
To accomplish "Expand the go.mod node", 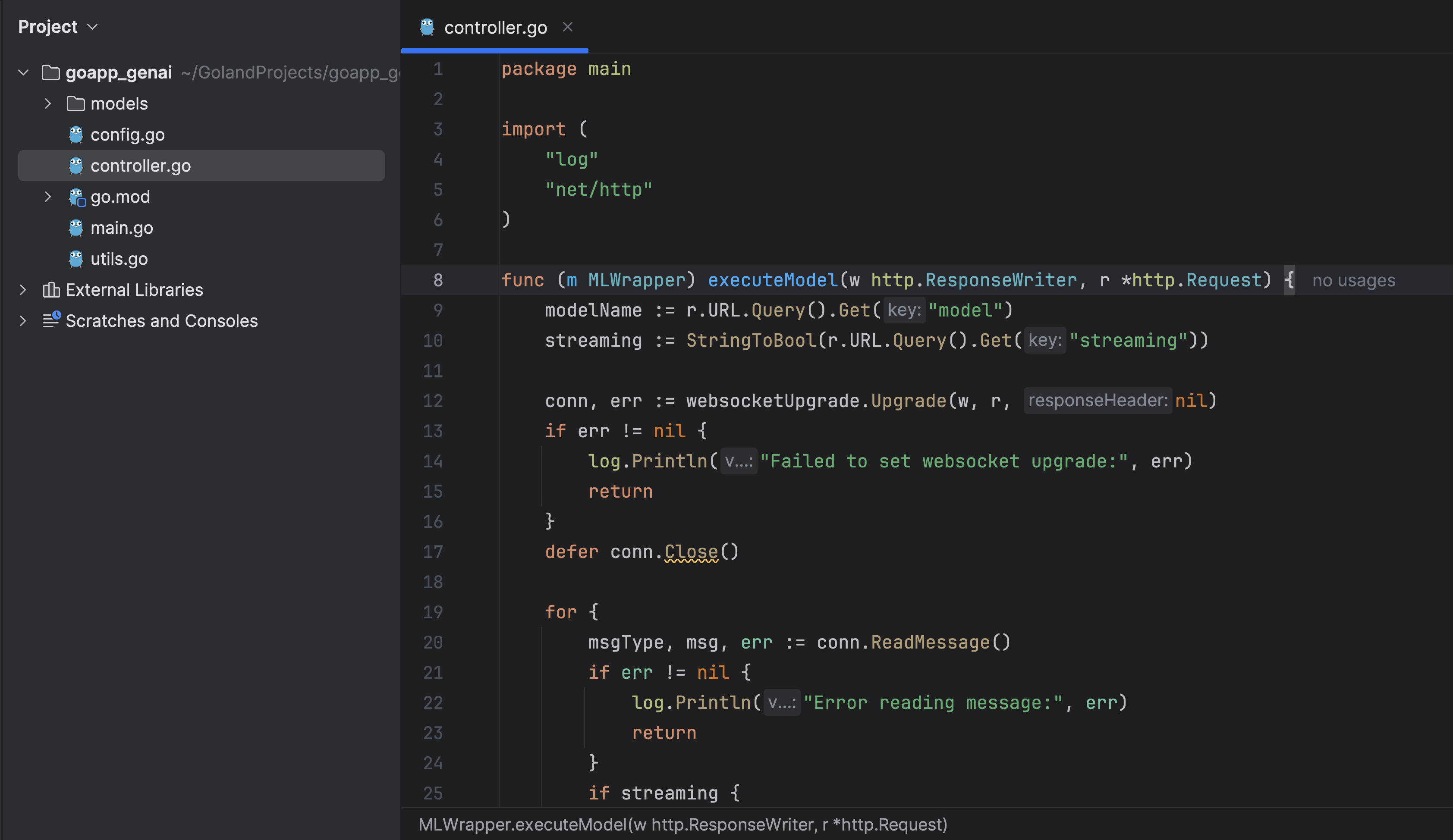I will (x=48, y=197).
